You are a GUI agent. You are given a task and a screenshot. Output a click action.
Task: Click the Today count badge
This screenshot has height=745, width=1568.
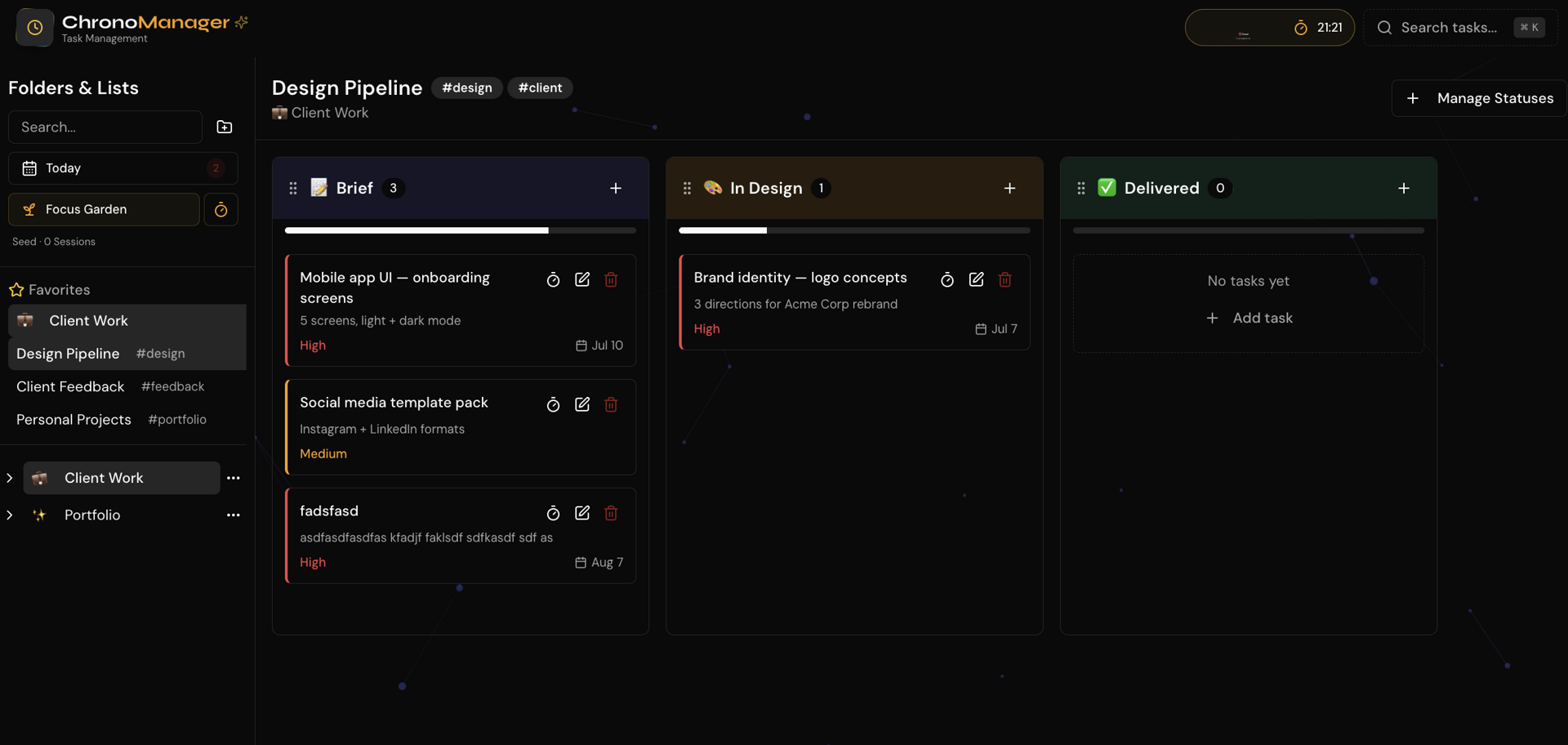216,168
